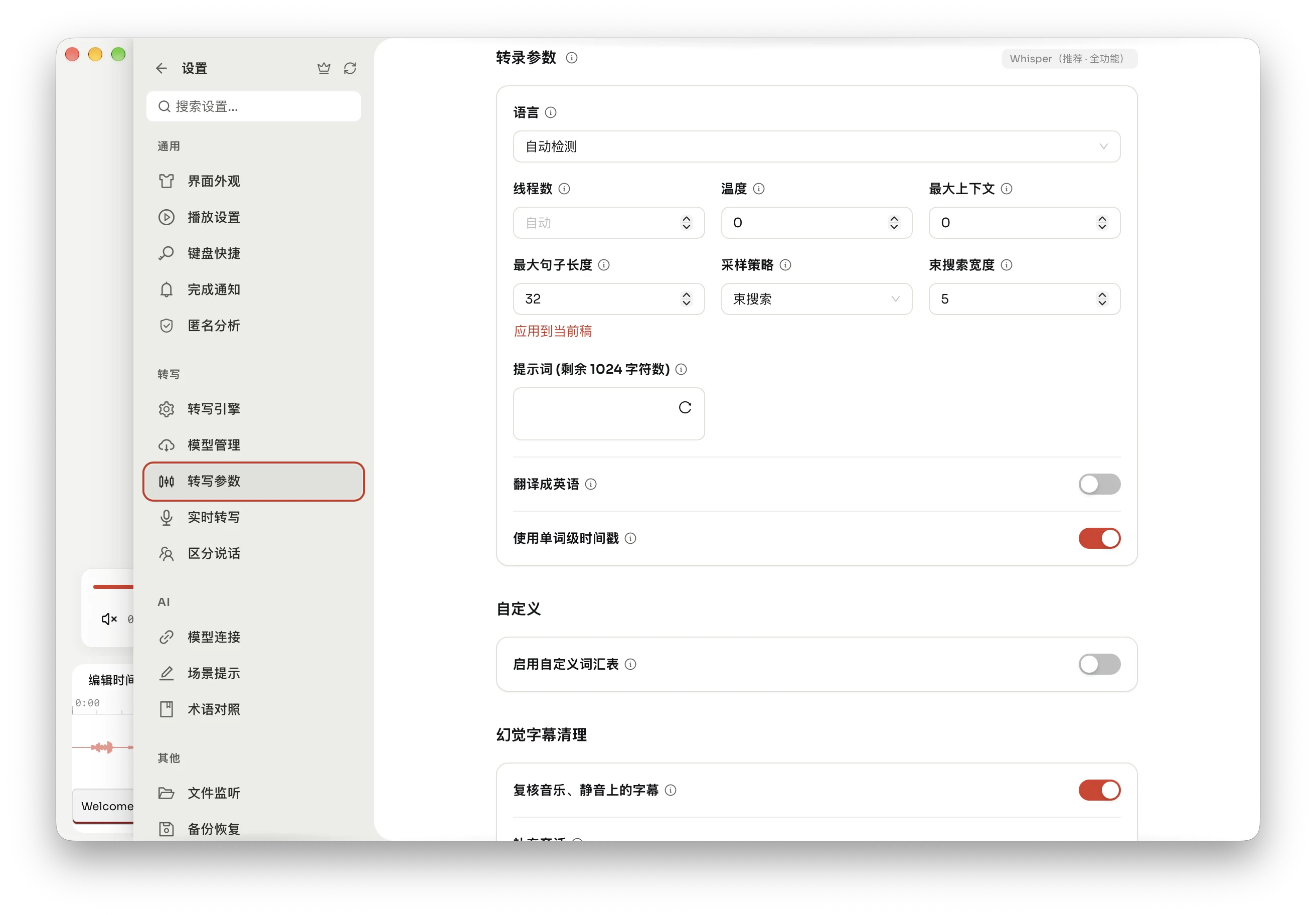Click the muted speaker icon
This screenshot has width=1316, height=915.
pos(109,619)
